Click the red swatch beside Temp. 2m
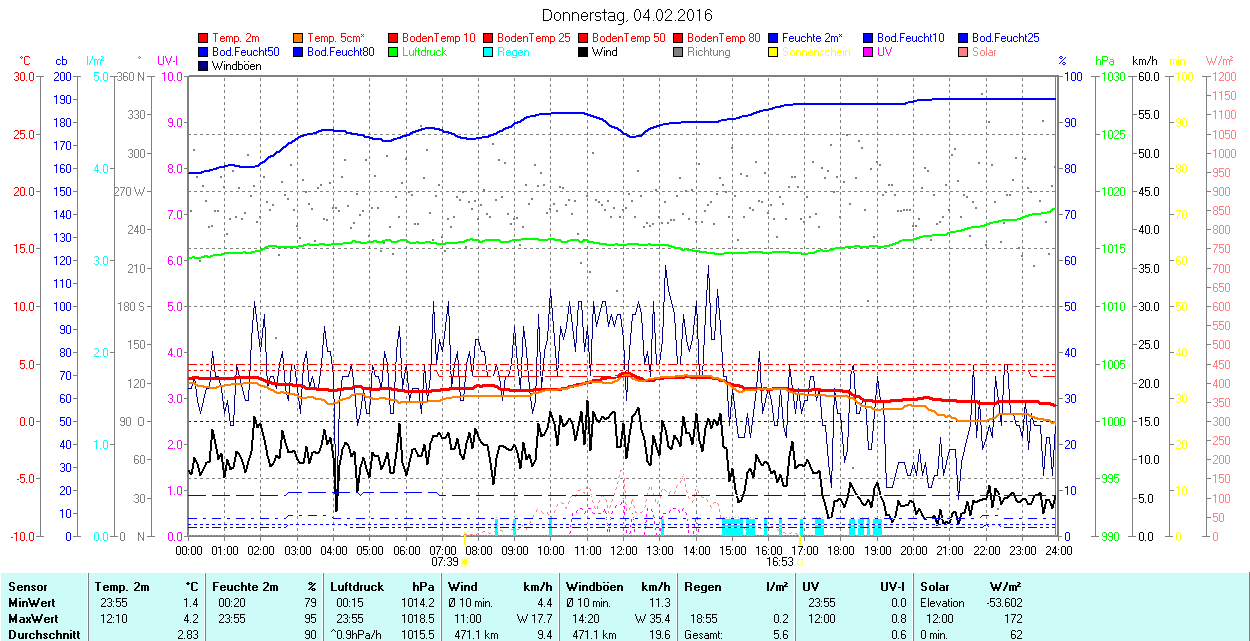The width and height of the screenshot is (1250, 641). pos(204,38)
